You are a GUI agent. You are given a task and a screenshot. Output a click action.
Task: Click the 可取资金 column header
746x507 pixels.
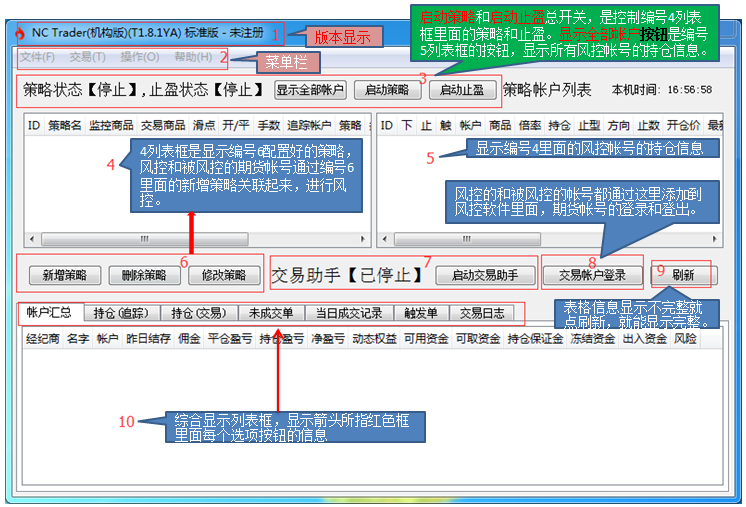(x=479, y=339)
